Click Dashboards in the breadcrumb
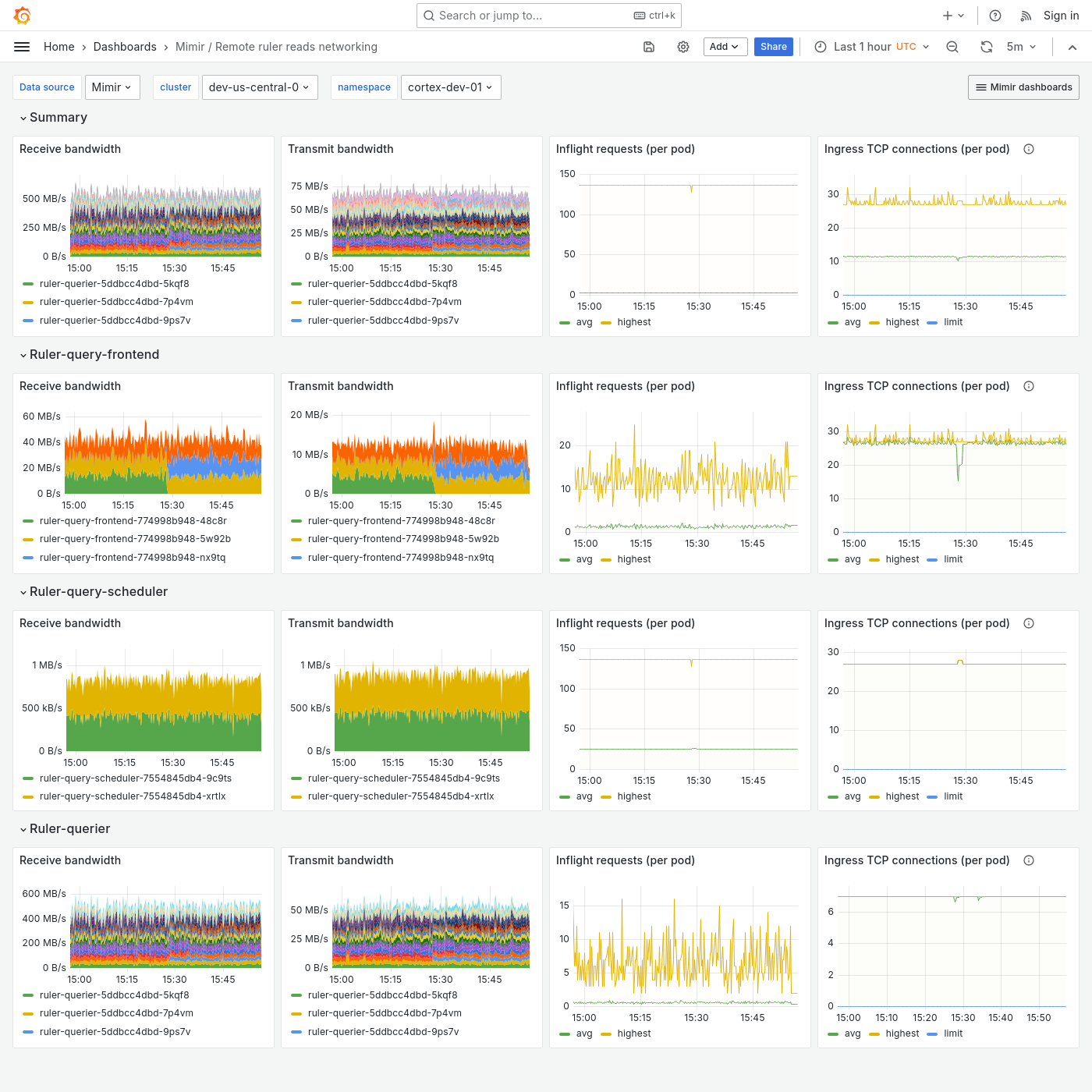 coord(125,46)
